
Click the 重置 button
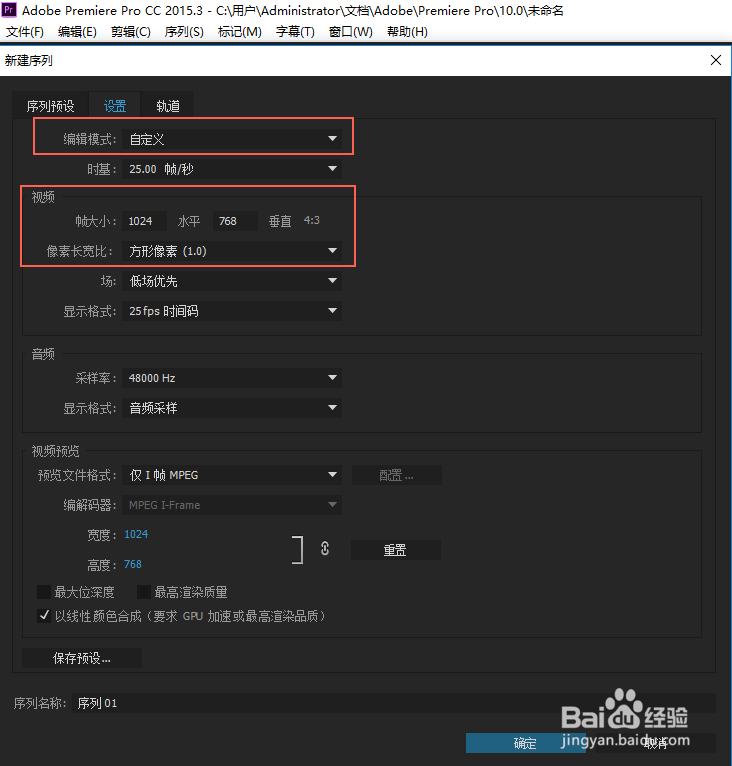(395, 550)
